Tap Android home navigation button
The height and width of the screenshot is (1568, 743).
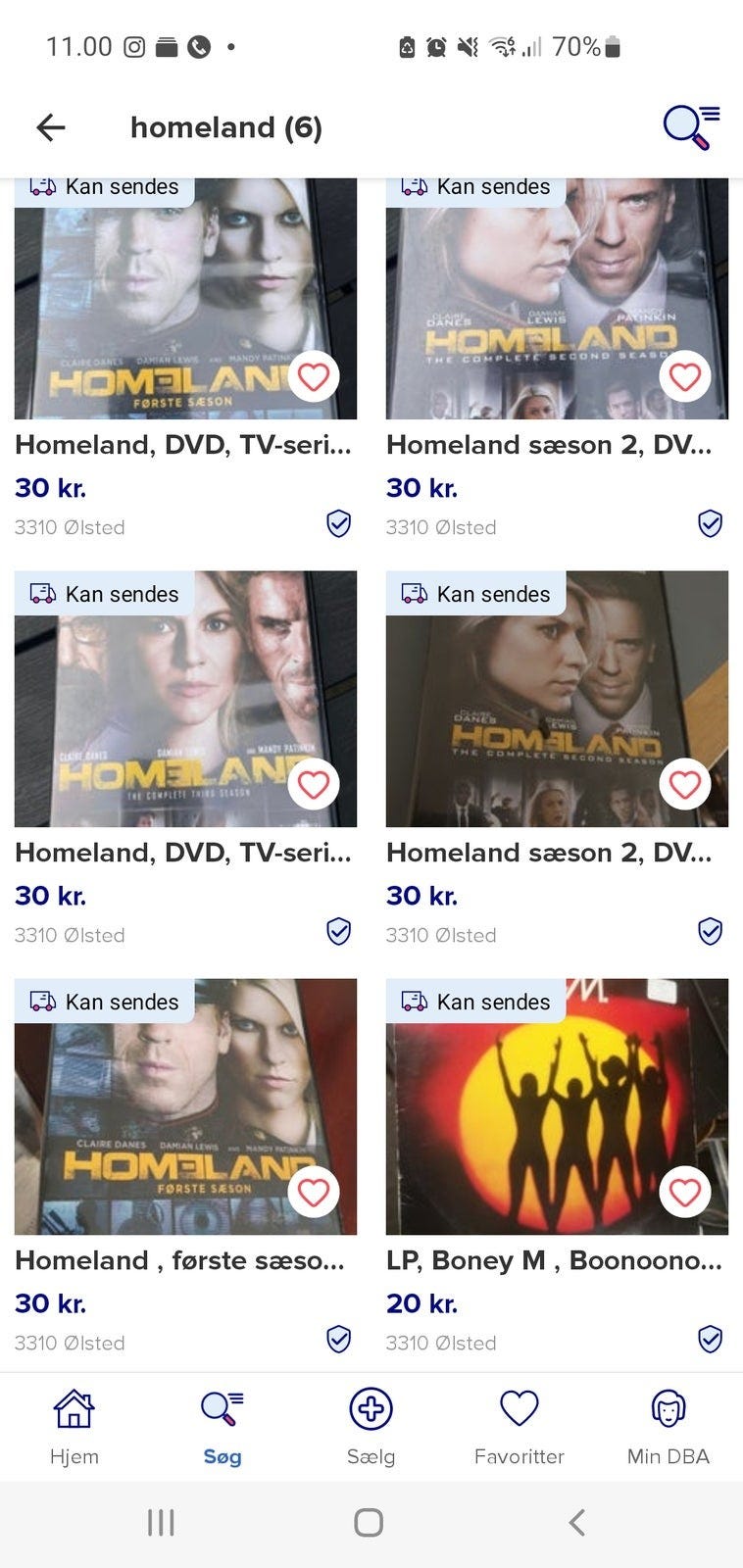[x=369, y=1522]
